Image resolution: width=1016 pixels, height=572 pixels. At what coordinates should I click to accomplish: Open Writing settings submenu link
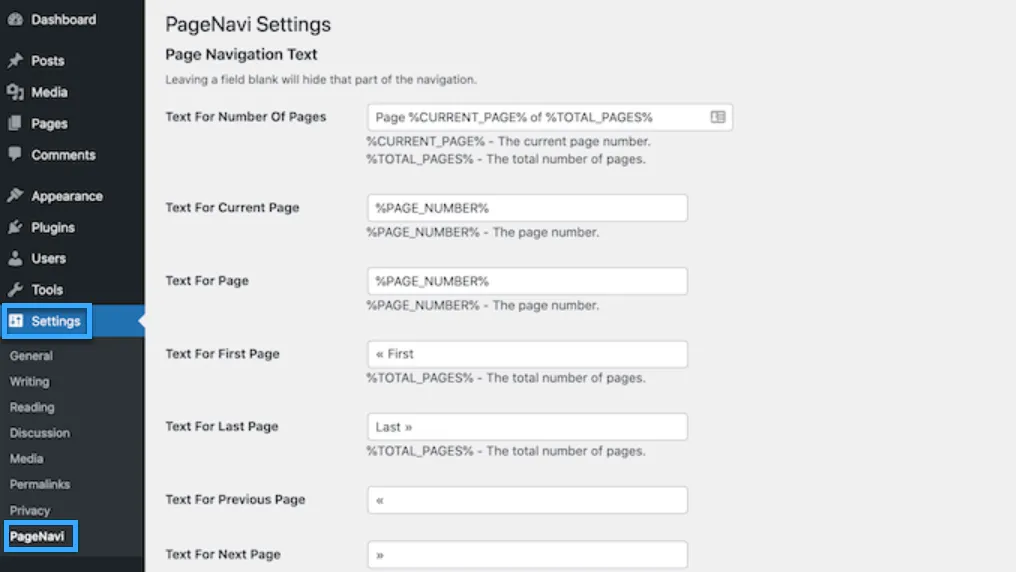29,382
